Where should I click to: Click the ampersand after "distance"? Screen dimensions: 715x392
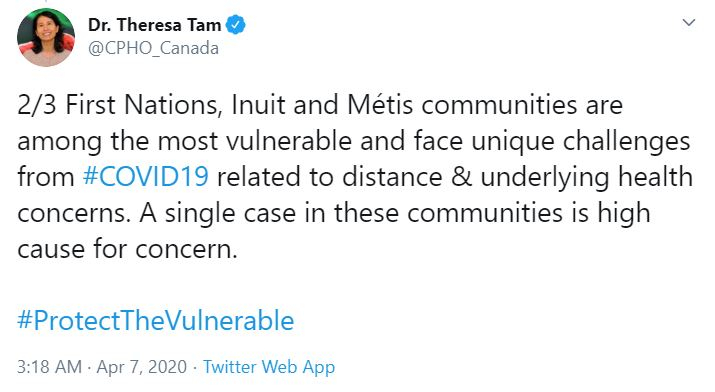tap(461, 177)
